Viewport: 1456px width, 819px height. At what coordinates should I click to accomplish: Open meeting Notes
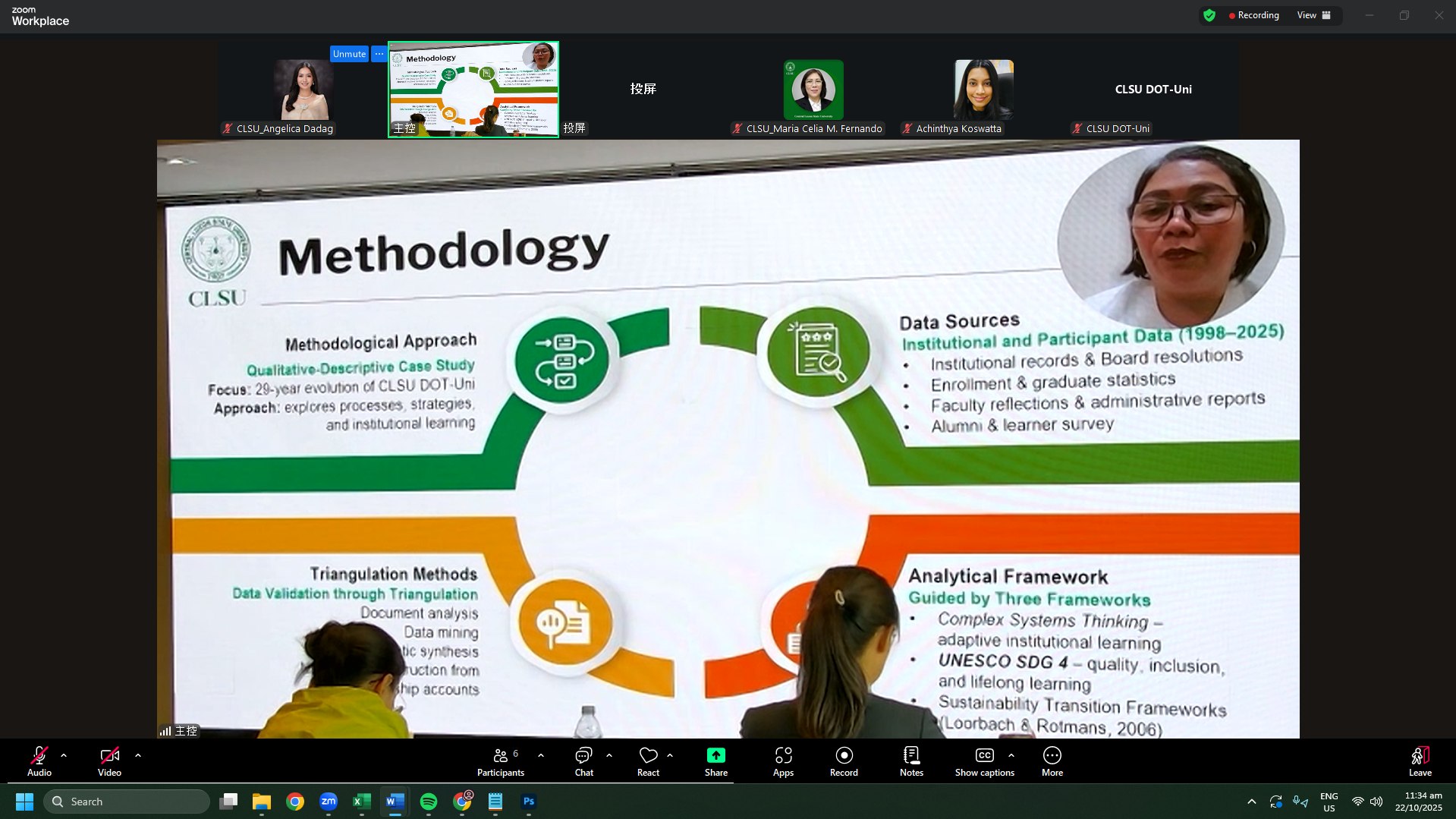911,761
